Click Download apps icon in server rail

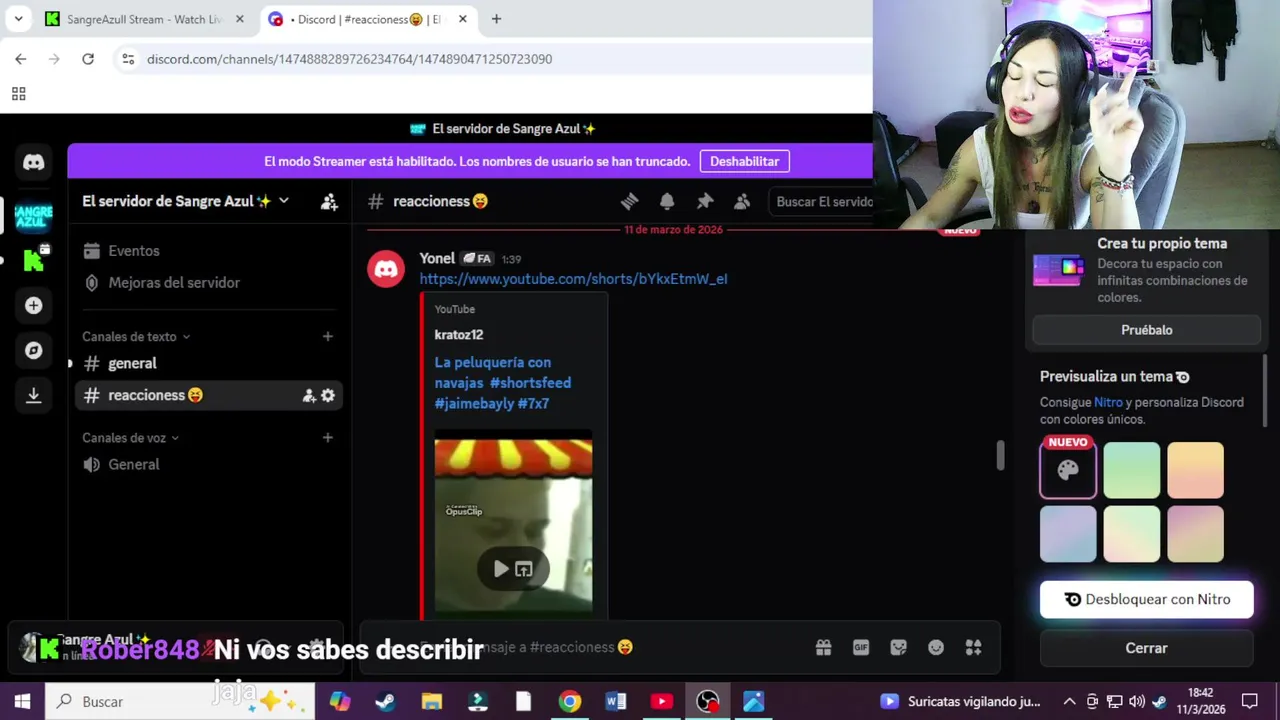coord(33,395)
